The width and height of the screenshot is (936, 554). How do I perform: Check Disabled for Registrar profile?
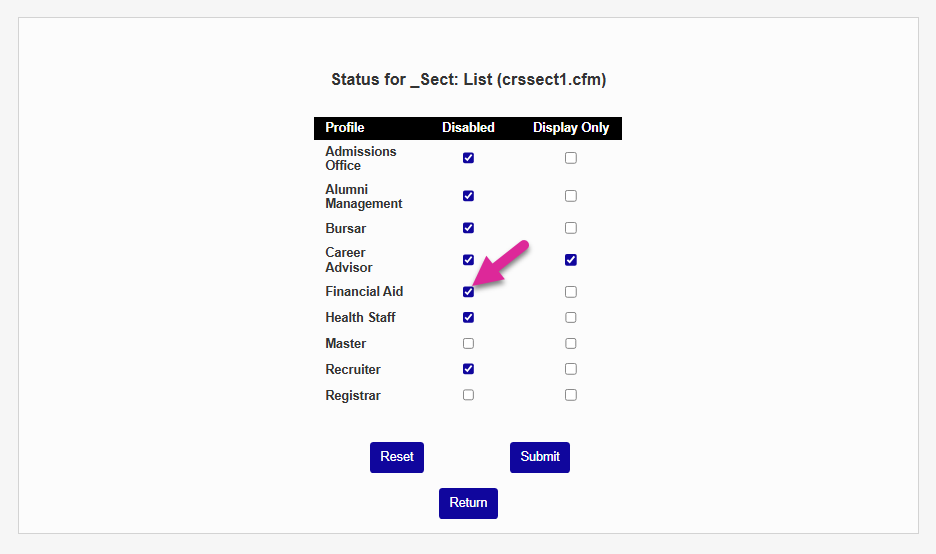point(468,395)
